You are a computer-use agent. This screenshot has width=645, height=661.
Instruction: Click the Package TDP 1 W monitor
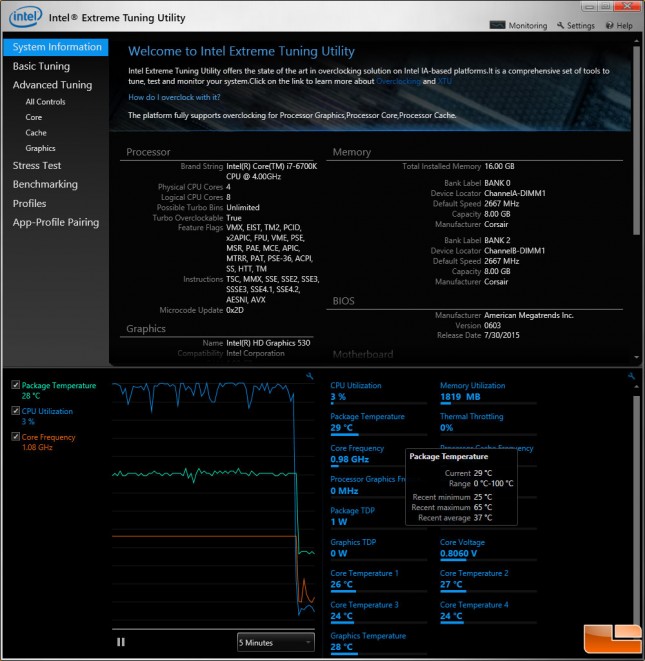pos(367,517)
